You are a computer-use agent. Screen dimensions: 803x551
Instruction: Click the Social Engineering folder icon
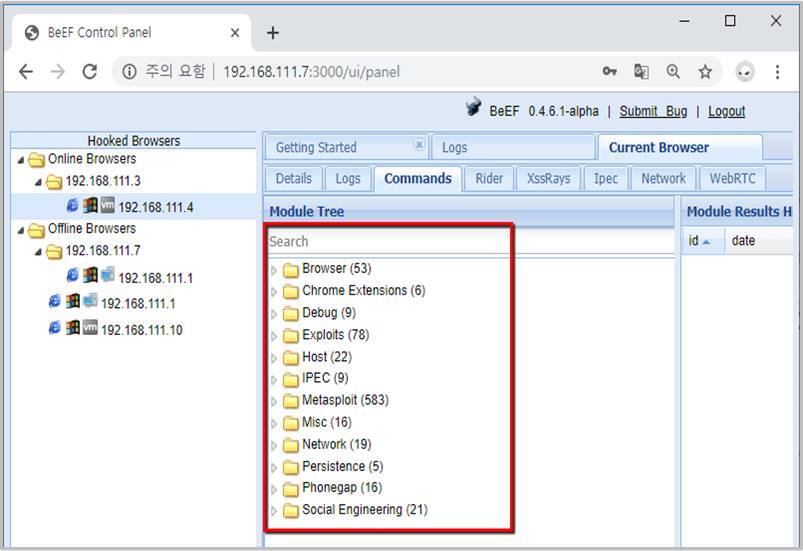[x=291, y=511]
